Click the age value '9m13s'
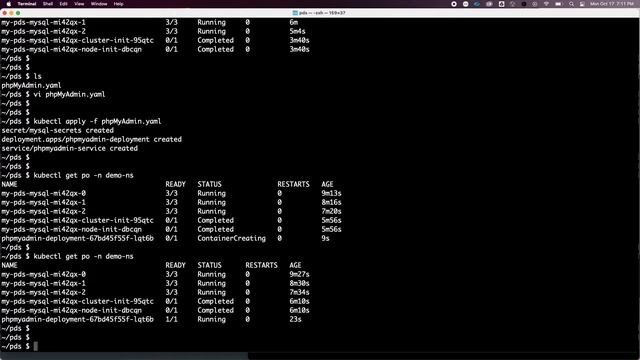Screen dimensions: 640x360 [331, 193]
